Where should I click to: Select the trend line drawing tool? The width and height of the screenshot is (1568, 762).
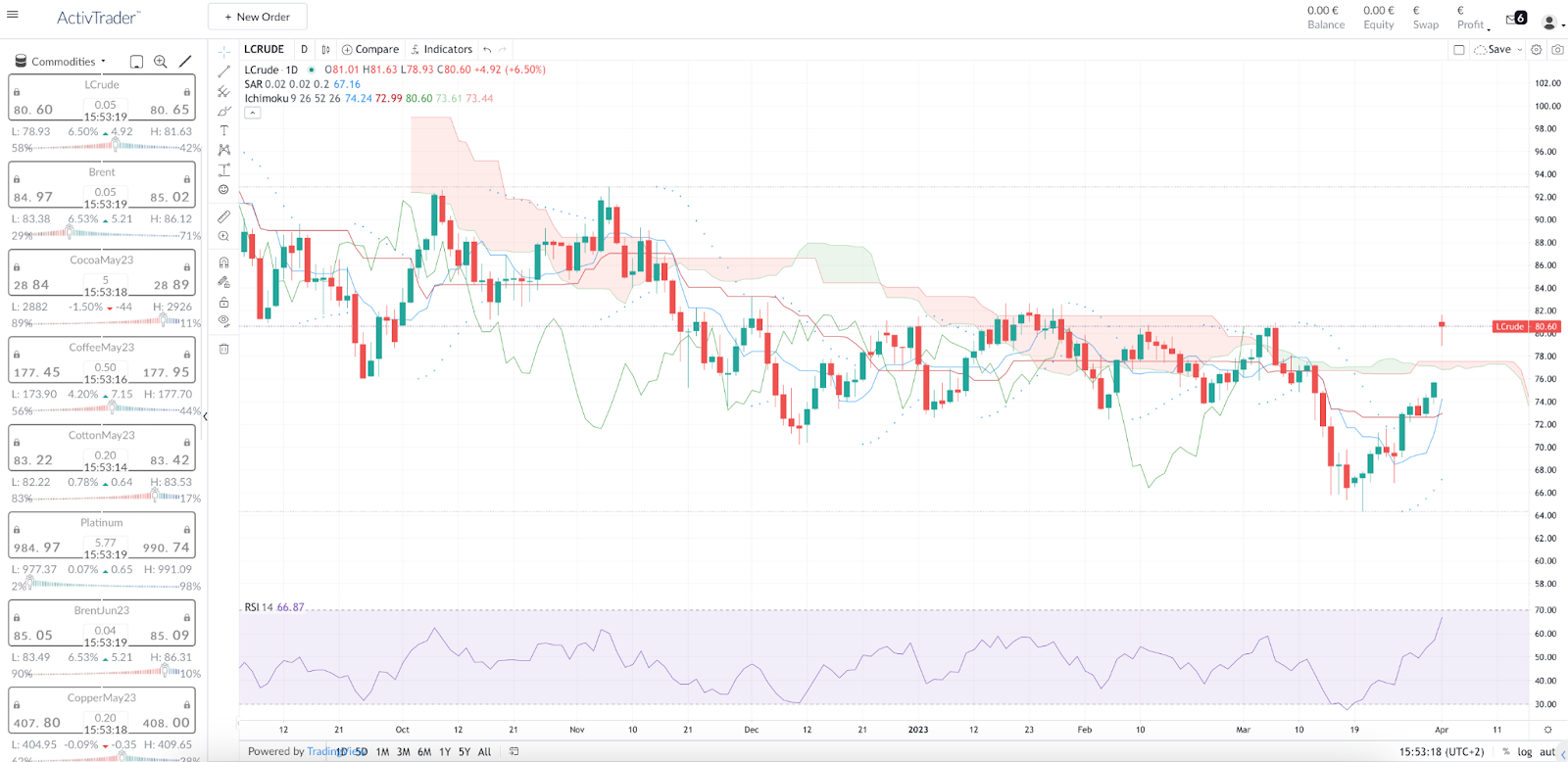pos(224,71)
